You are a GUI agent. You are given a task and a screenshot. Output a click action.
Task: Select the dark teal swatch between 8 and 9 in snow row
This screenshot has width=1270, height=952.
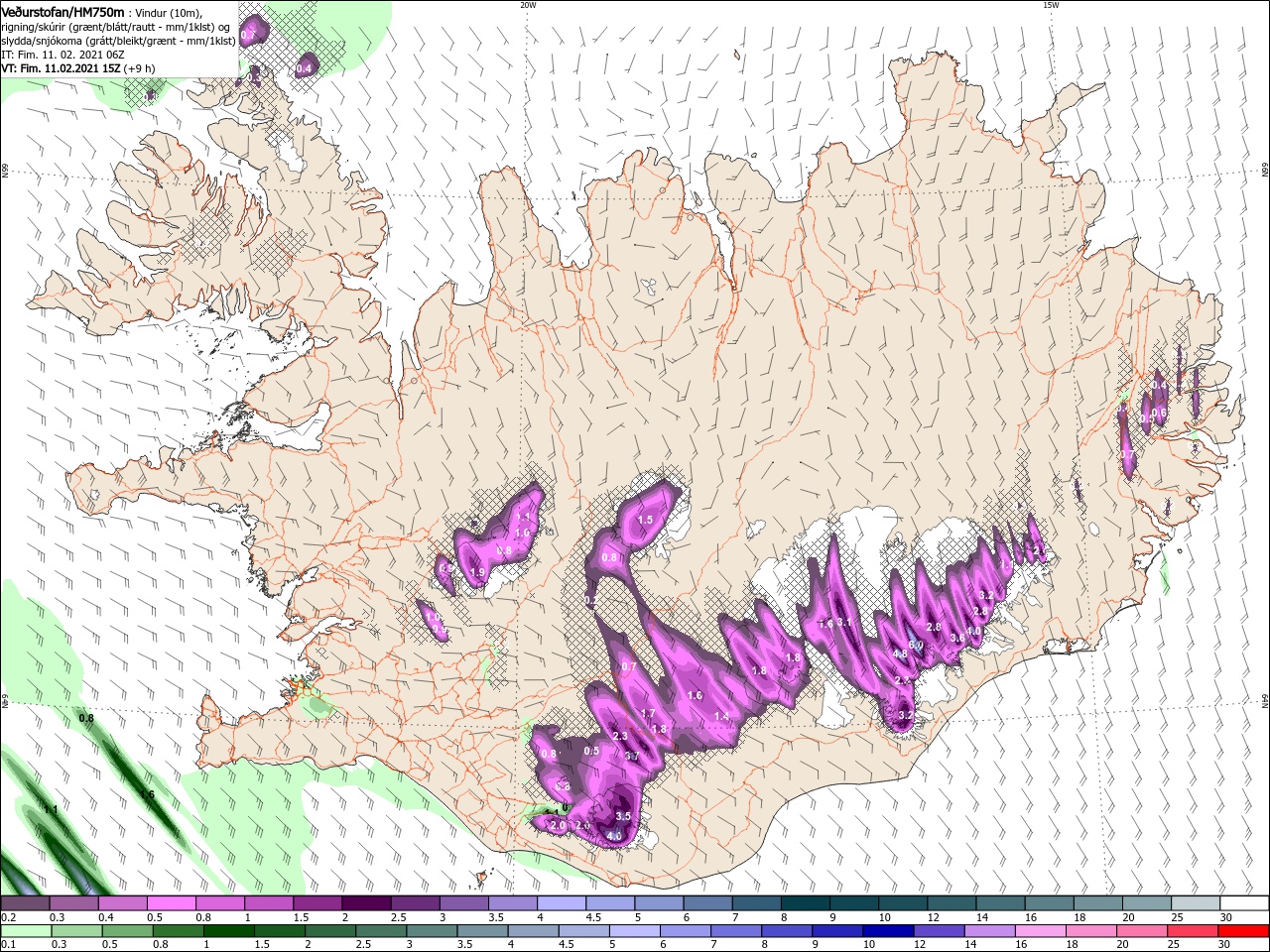tap(806, 903)
